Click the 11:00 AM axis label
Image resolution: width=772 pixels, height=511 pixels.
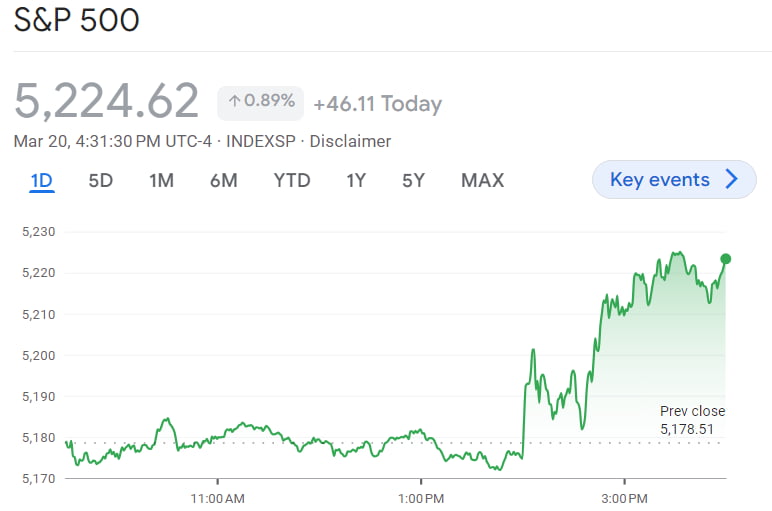click(217, 499)
